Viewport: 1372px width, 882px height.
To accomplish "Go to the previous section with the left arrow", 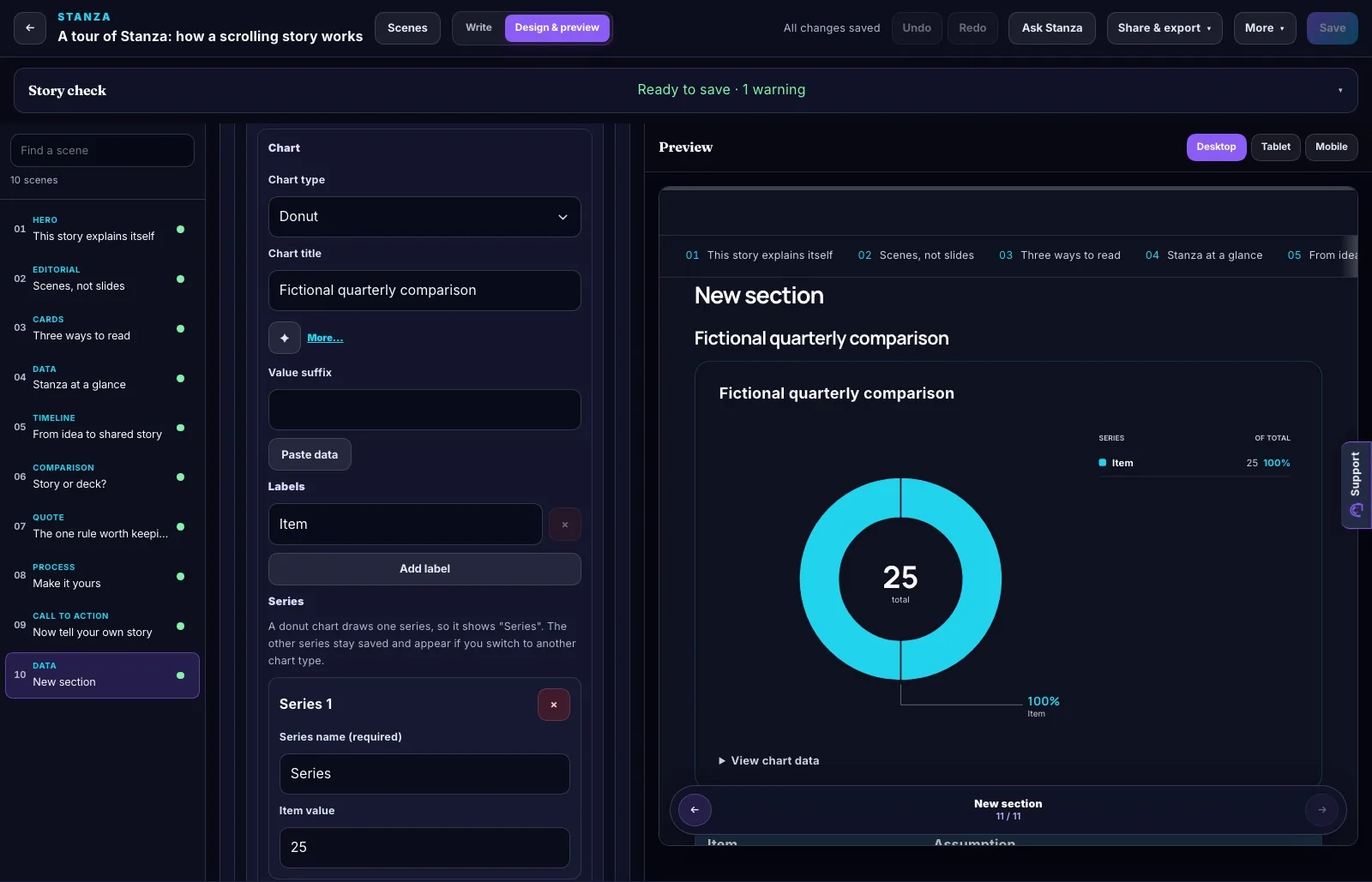I will [x=695, y=810].
